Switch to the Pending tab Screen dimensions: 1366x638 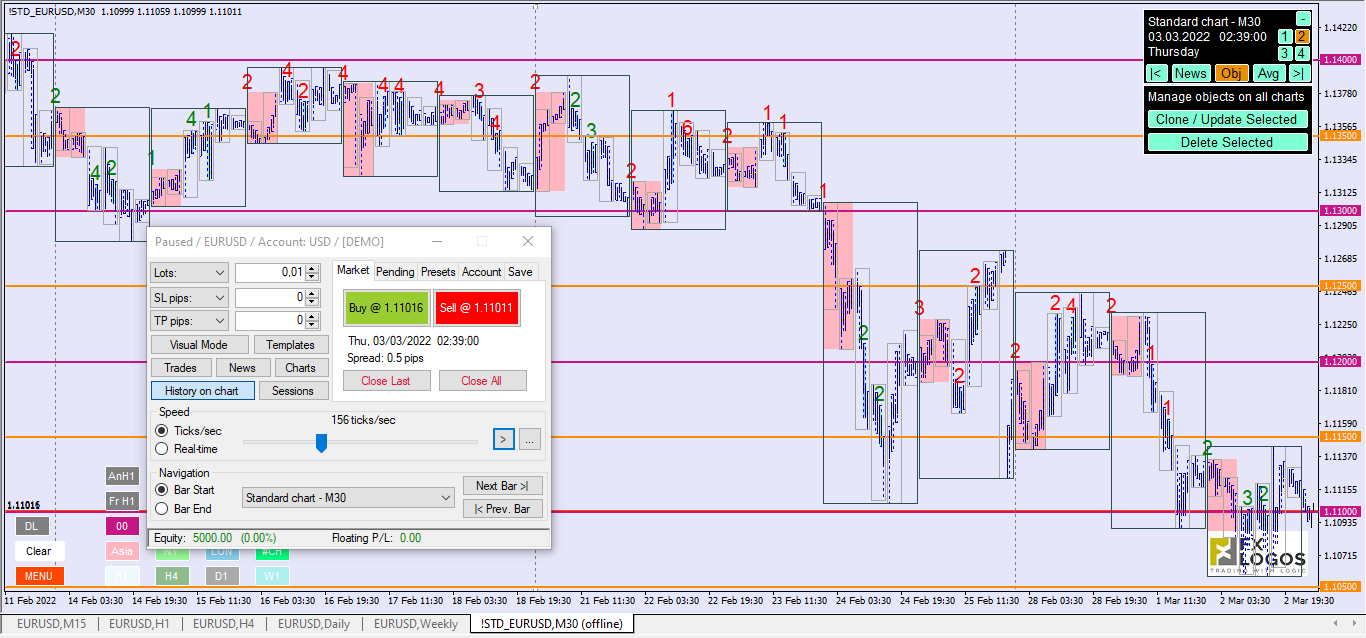[395, 271]
